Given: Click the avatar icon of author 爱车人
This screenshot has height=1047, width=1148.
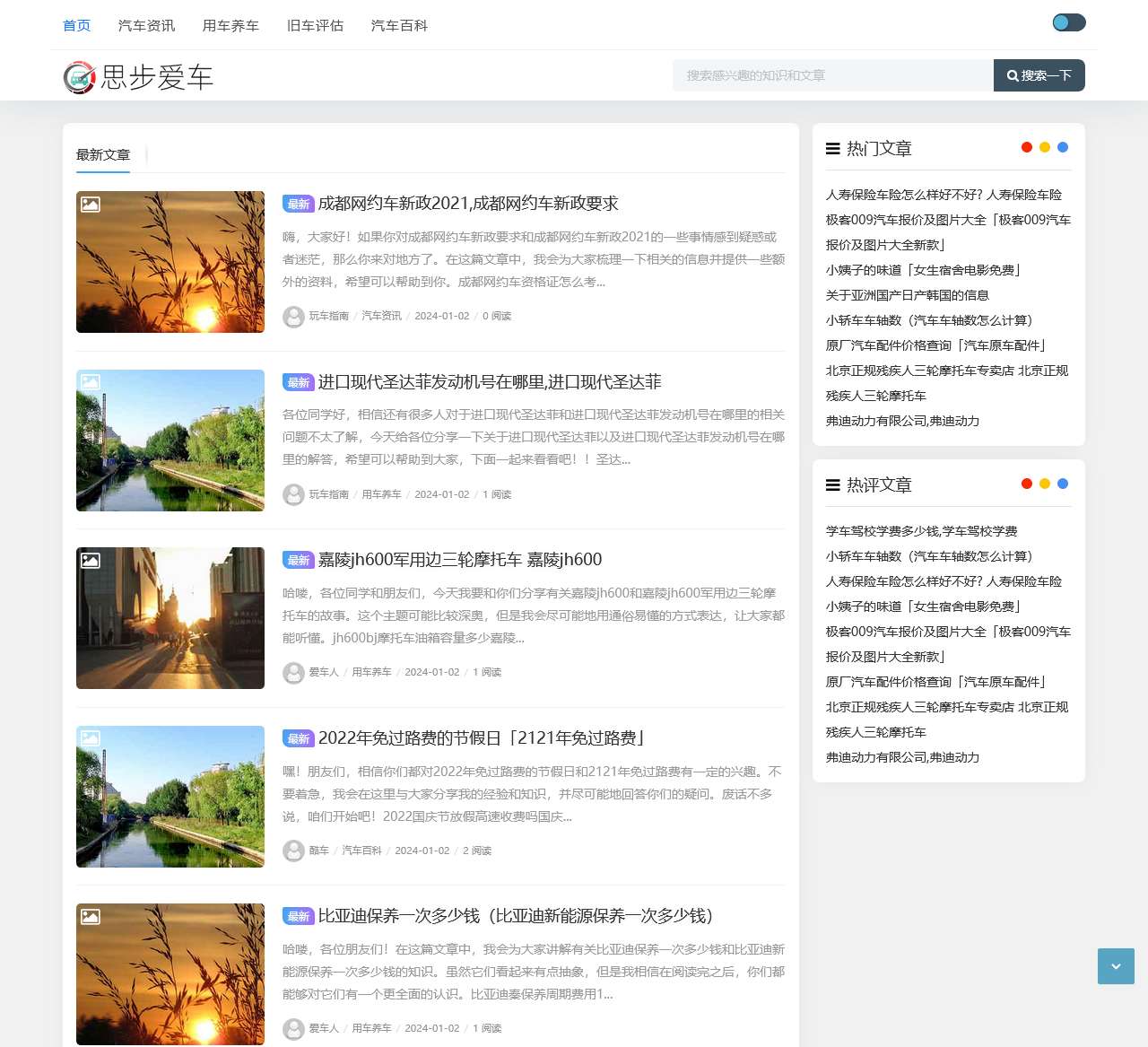Looking at the screenshot, I should pos(293,673).
